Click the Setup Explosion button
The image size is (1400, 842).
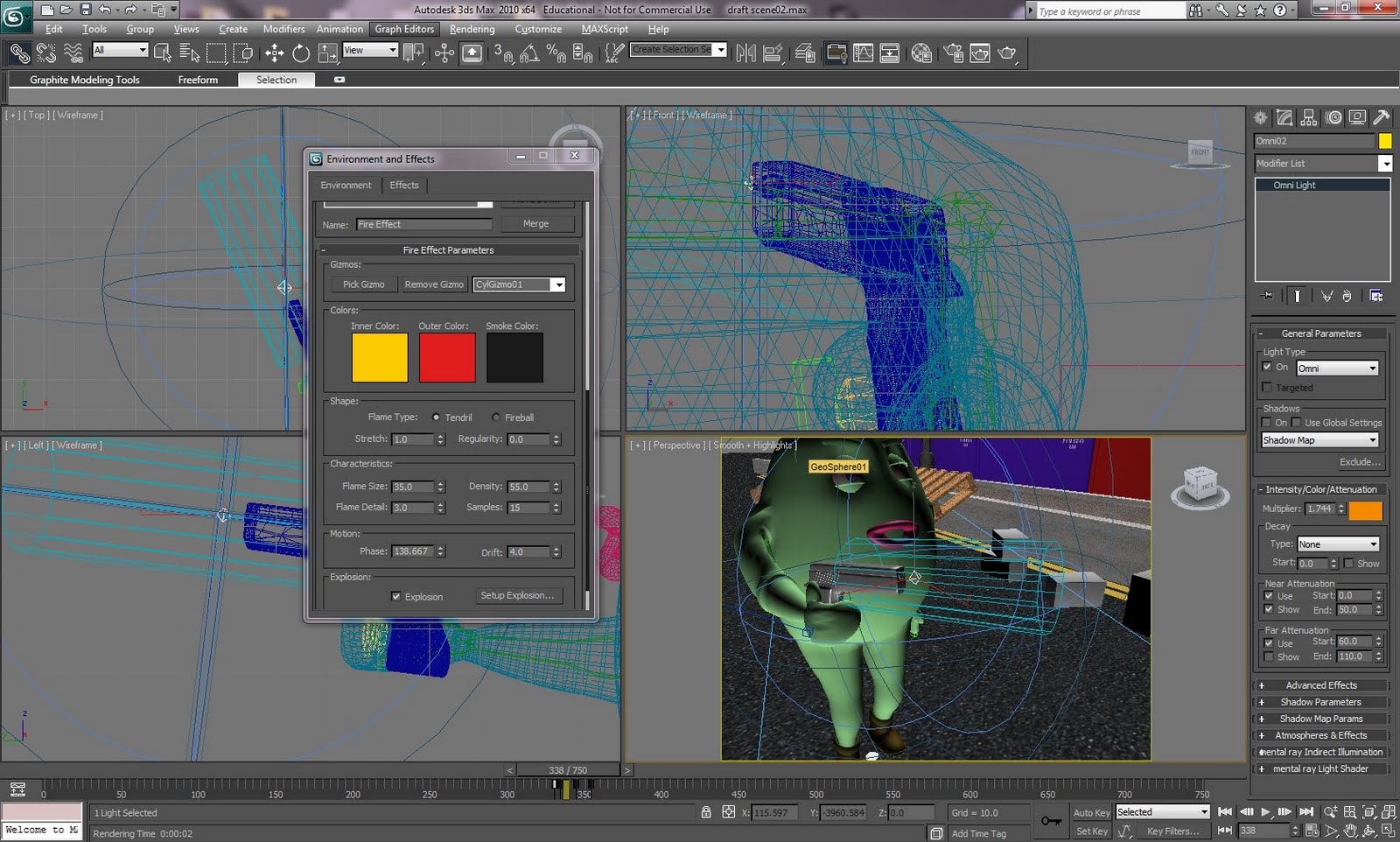[518, 595]
